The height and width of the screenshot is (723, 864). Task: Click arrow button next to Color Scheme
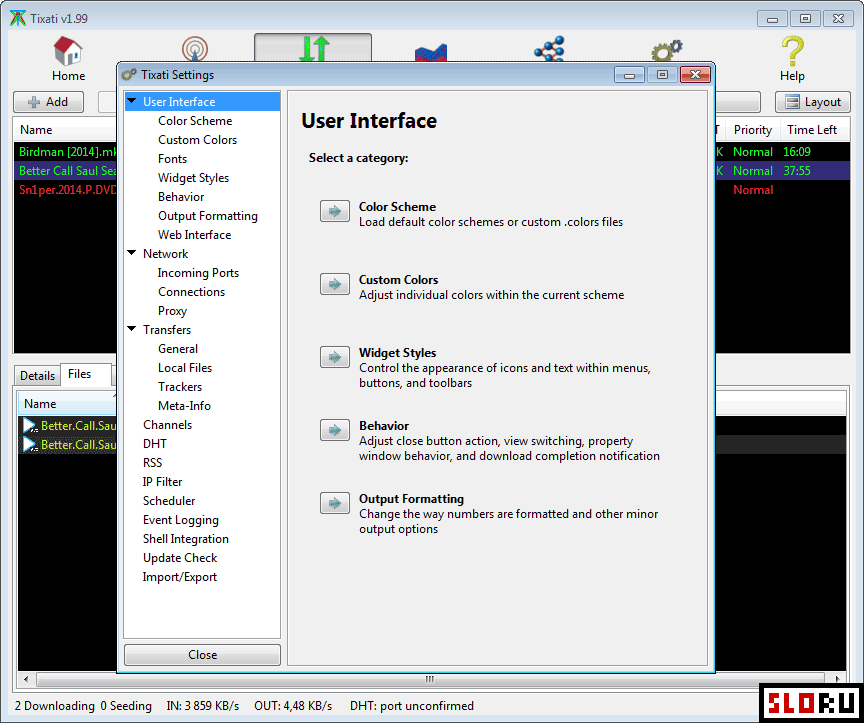[x=334, y=211]
